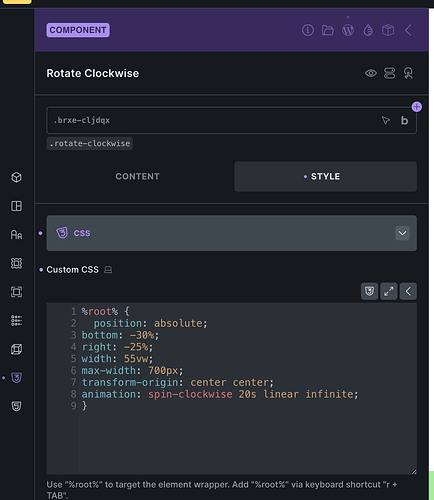
Task: Add class with purple plus button
Action: pyautogui.click(x=417, y=107)
